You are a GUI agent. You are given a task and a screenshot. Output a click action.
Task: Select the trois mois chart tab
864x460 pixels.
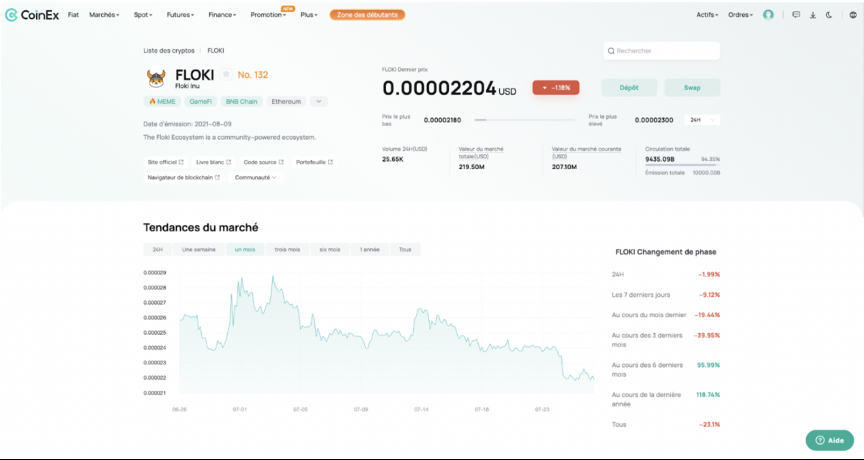(287, 250)
